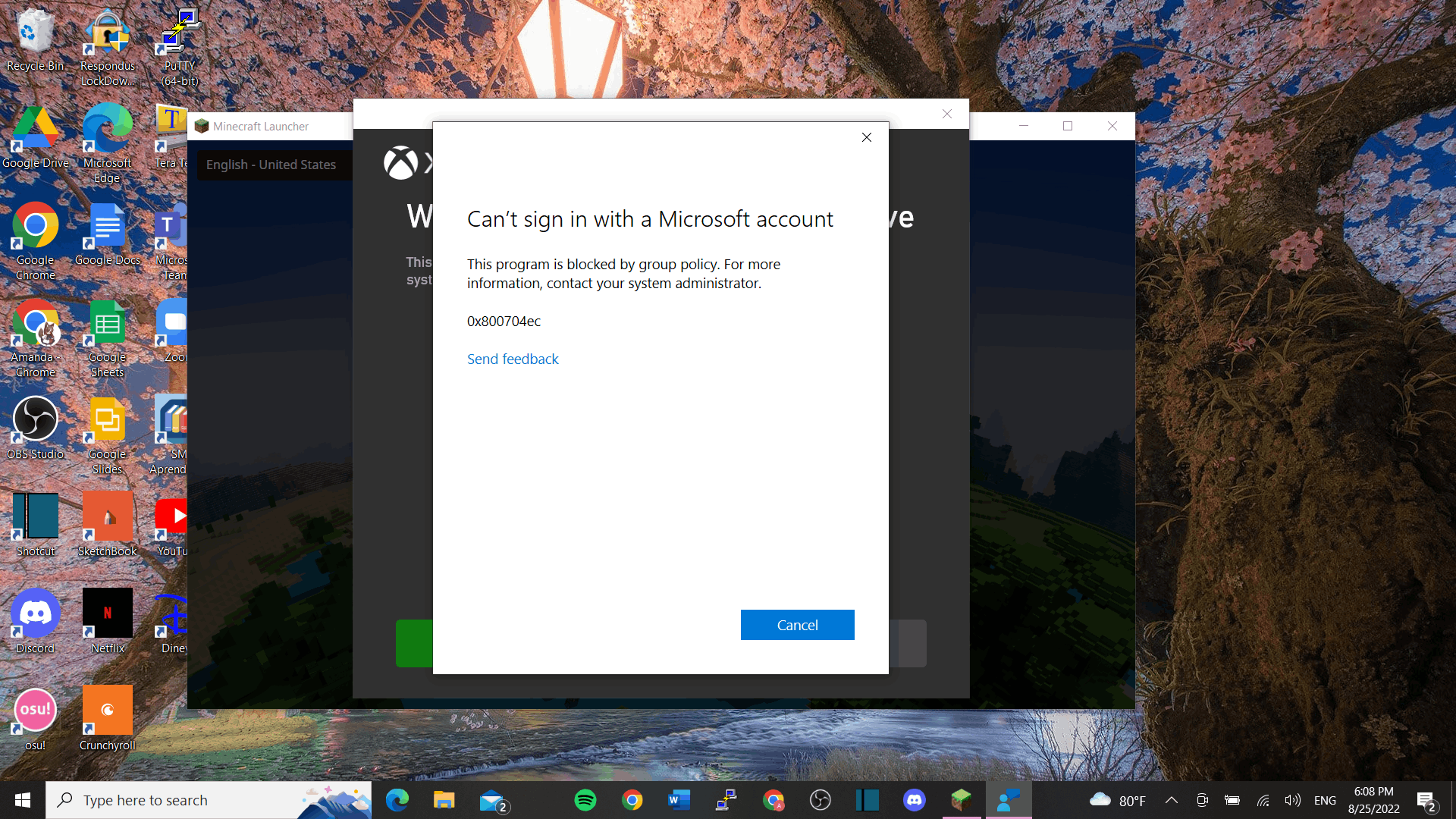Open Google Sheets desktop shortcut
Viewport: 1456px width, 819px height.
point(108,340)
